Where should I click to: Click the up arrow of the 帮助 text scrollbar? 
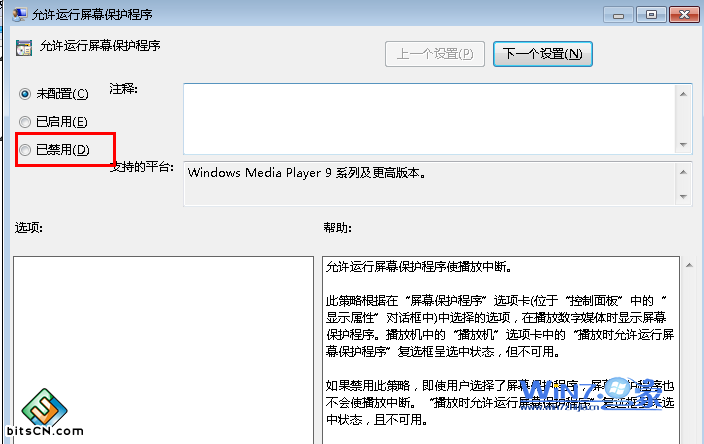pyautogui.click(x=689, y=265)
